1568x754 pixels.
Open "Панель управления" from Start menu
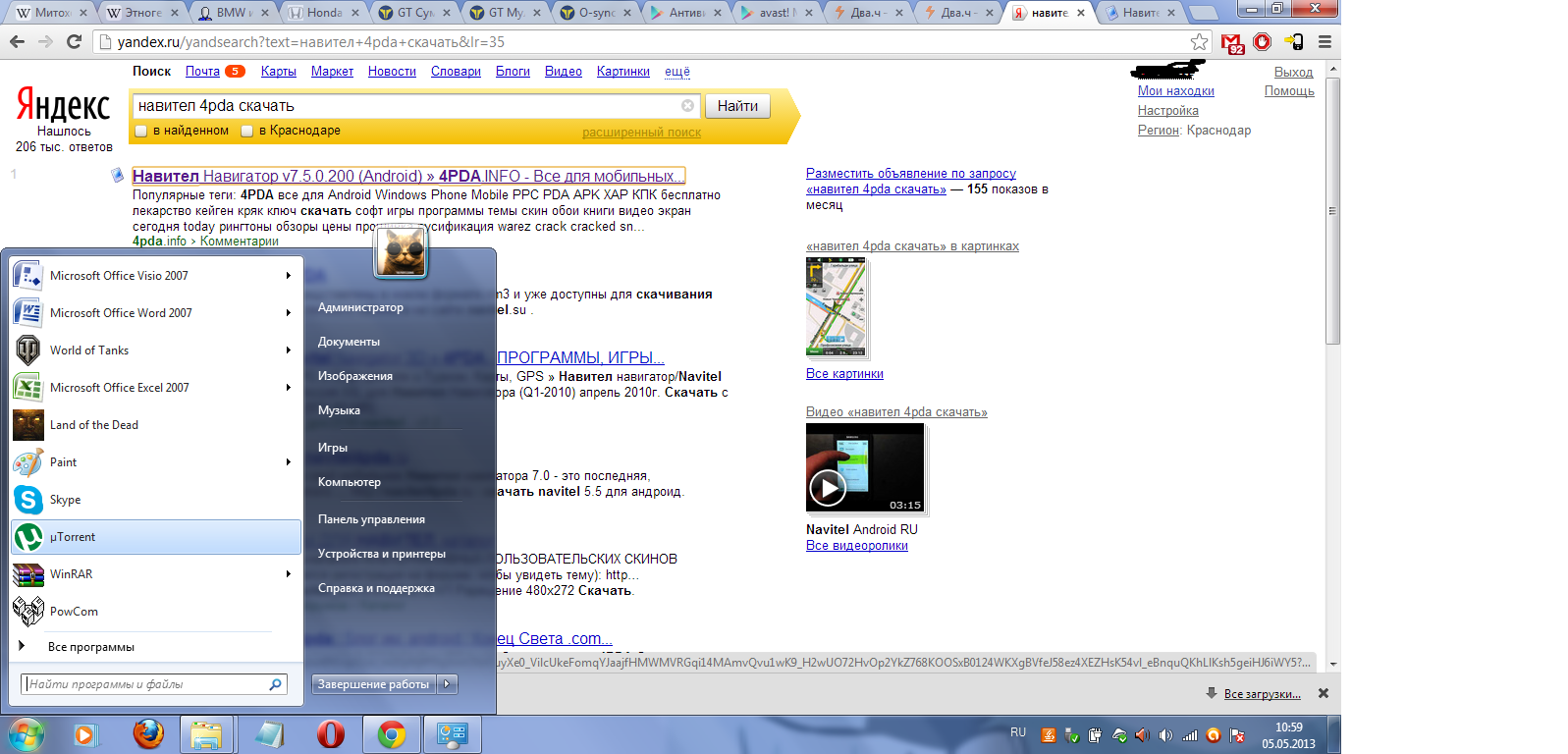pyautogui.click(x=371, y=519)
